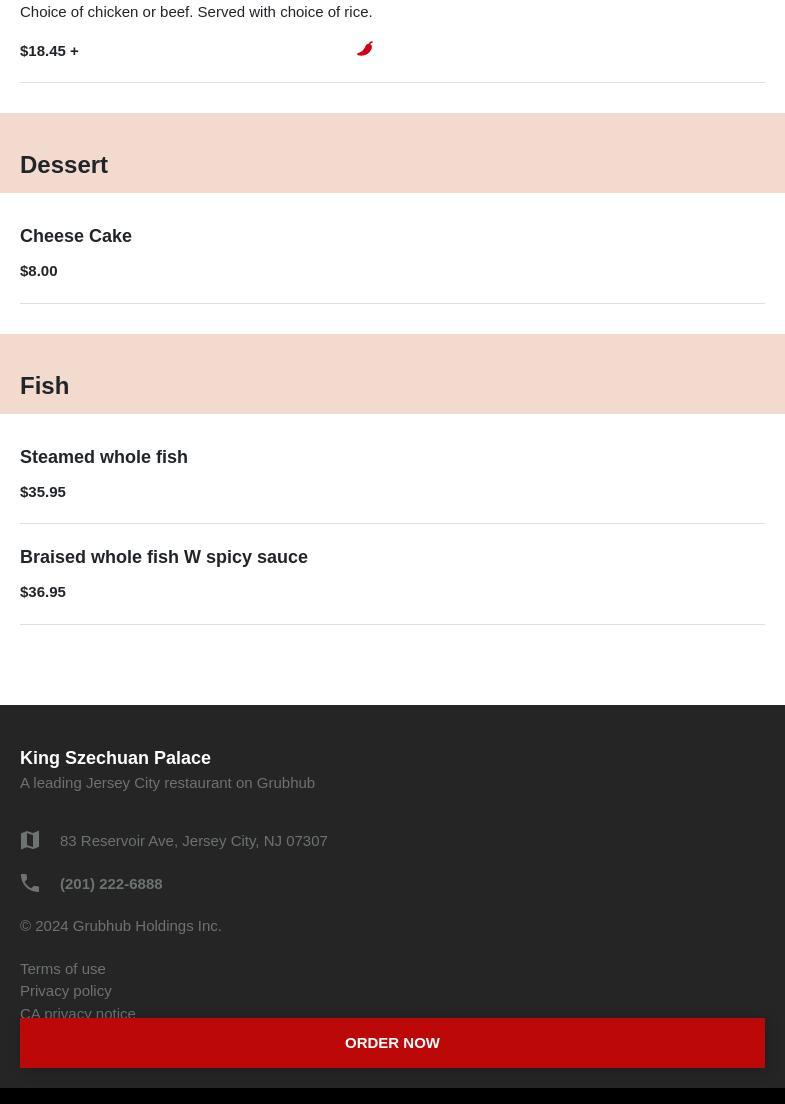
Task: Go to the Privacy policy link
Action: click(x=66, y=991)
